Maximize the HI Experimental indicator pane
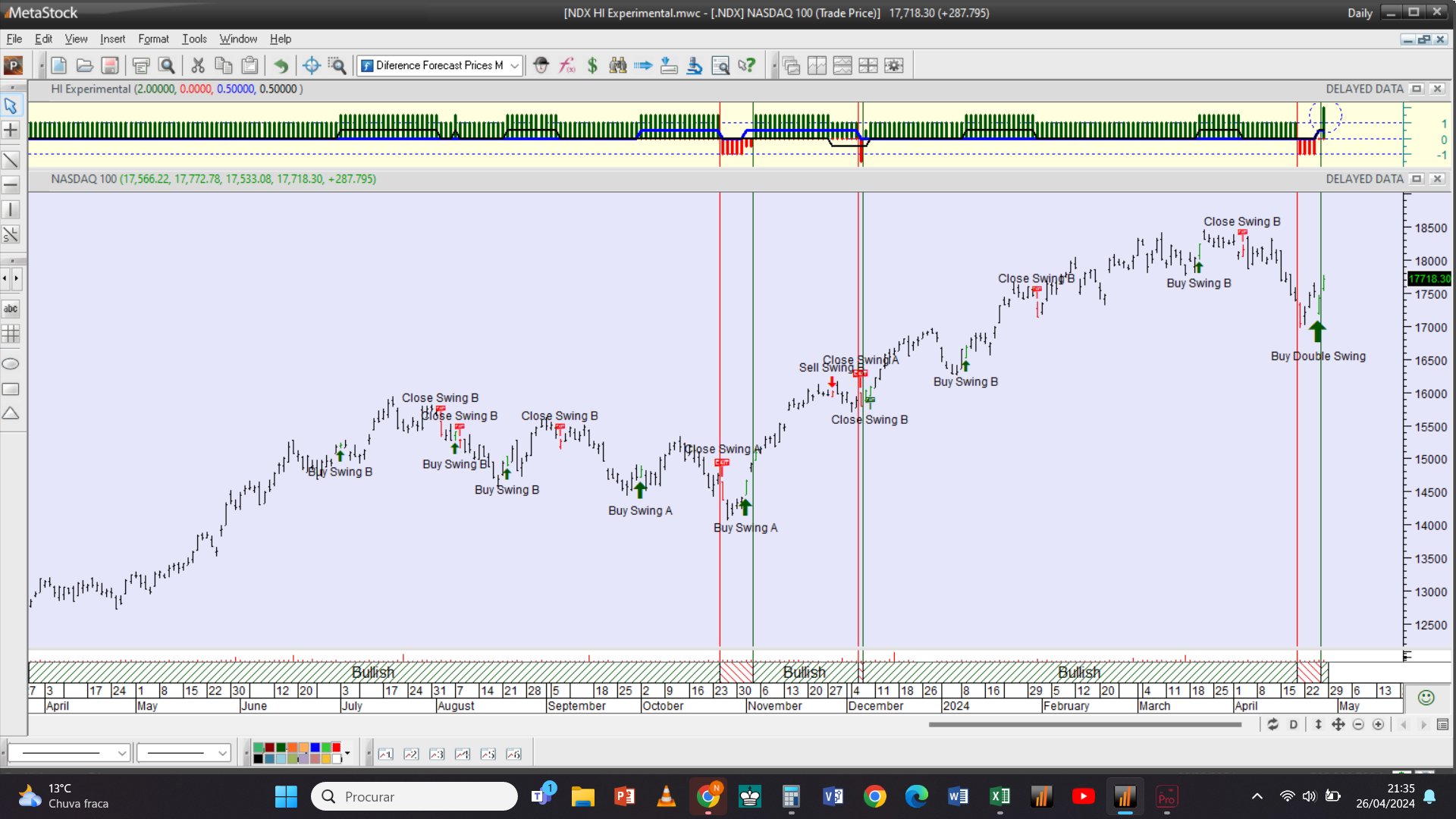Viewport: 1456px width, 819px height. [1416, 89]
